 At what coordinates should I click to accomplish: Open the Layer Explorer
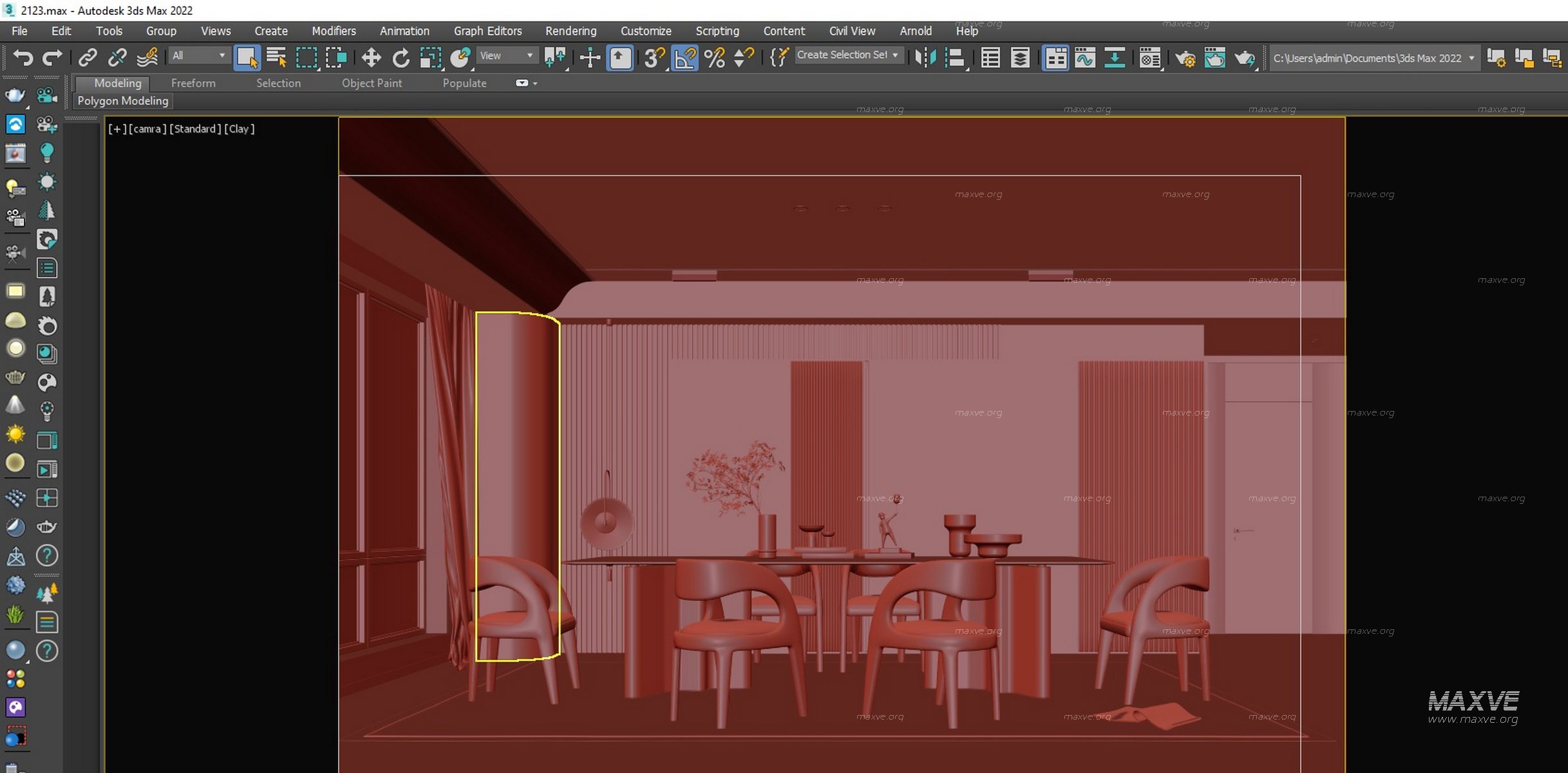(x=1019, y=58)
